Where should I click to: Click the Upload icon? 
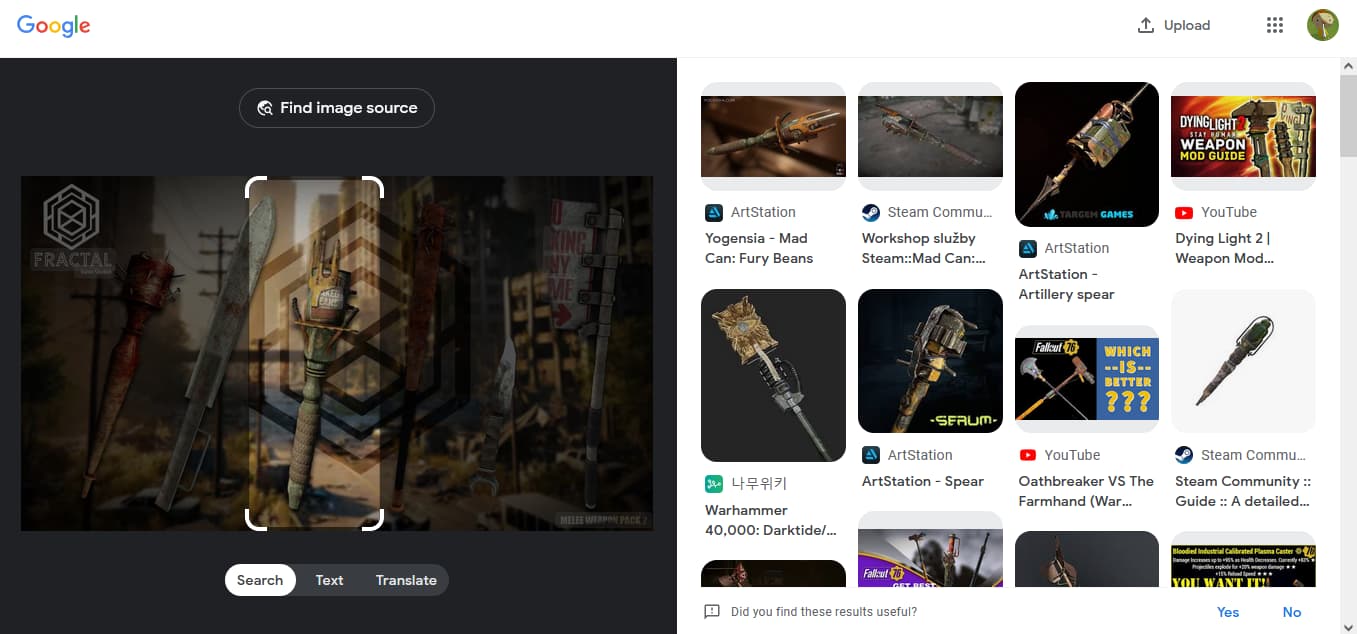1146,24
